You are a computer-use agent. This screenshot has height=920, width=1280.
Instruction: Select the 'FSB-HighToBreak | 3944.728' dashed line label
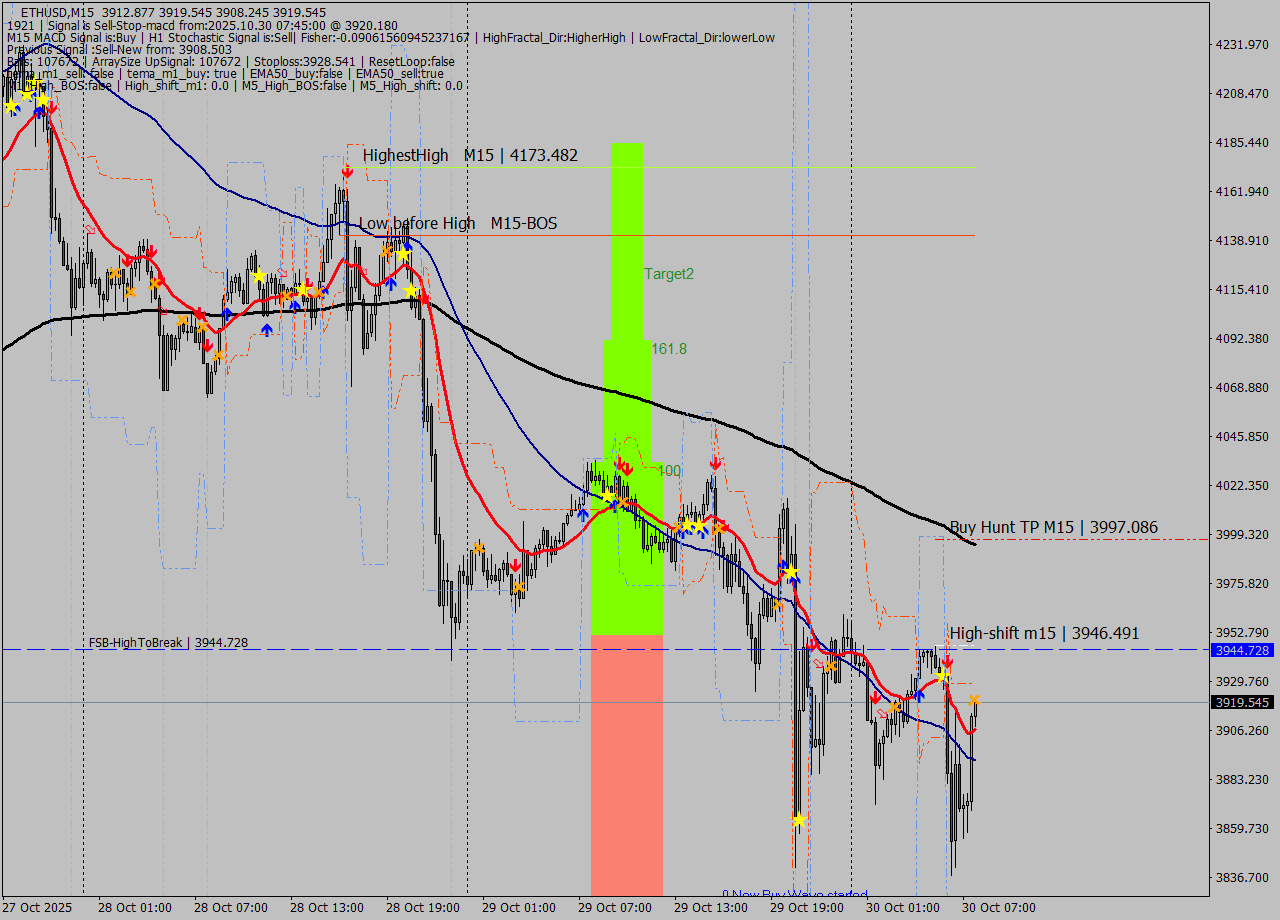(168, 643)
